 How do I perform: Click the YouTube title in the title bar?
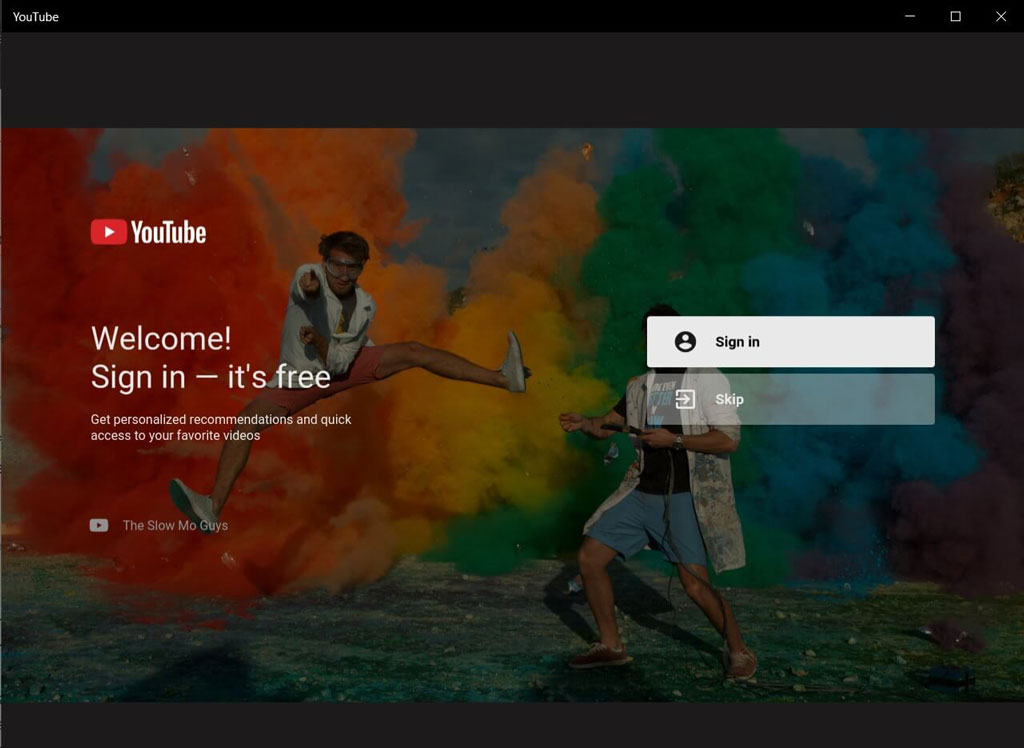tap(35, 16)
